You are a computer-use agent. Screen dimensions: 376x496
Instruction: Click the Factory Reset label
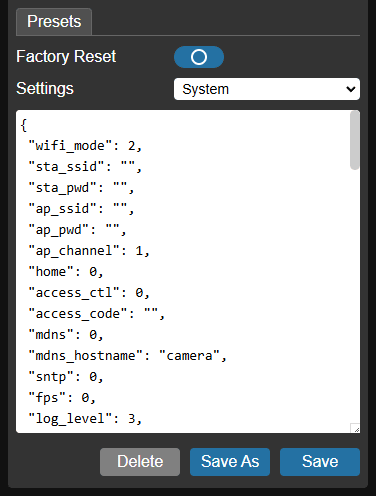(x=66, y=56)
